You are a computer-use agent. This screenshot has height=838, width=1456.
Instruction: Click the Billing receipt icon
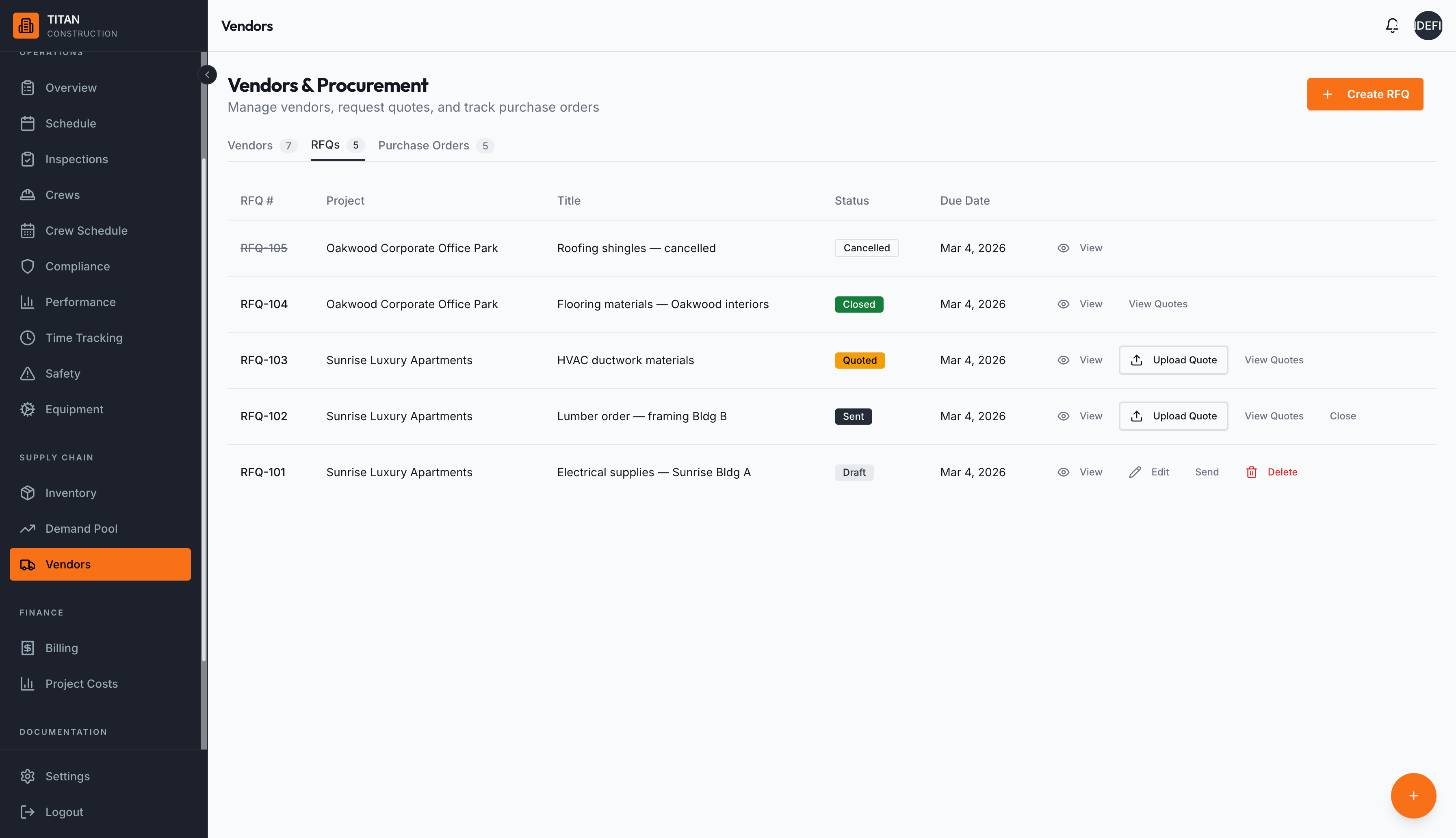28,648
